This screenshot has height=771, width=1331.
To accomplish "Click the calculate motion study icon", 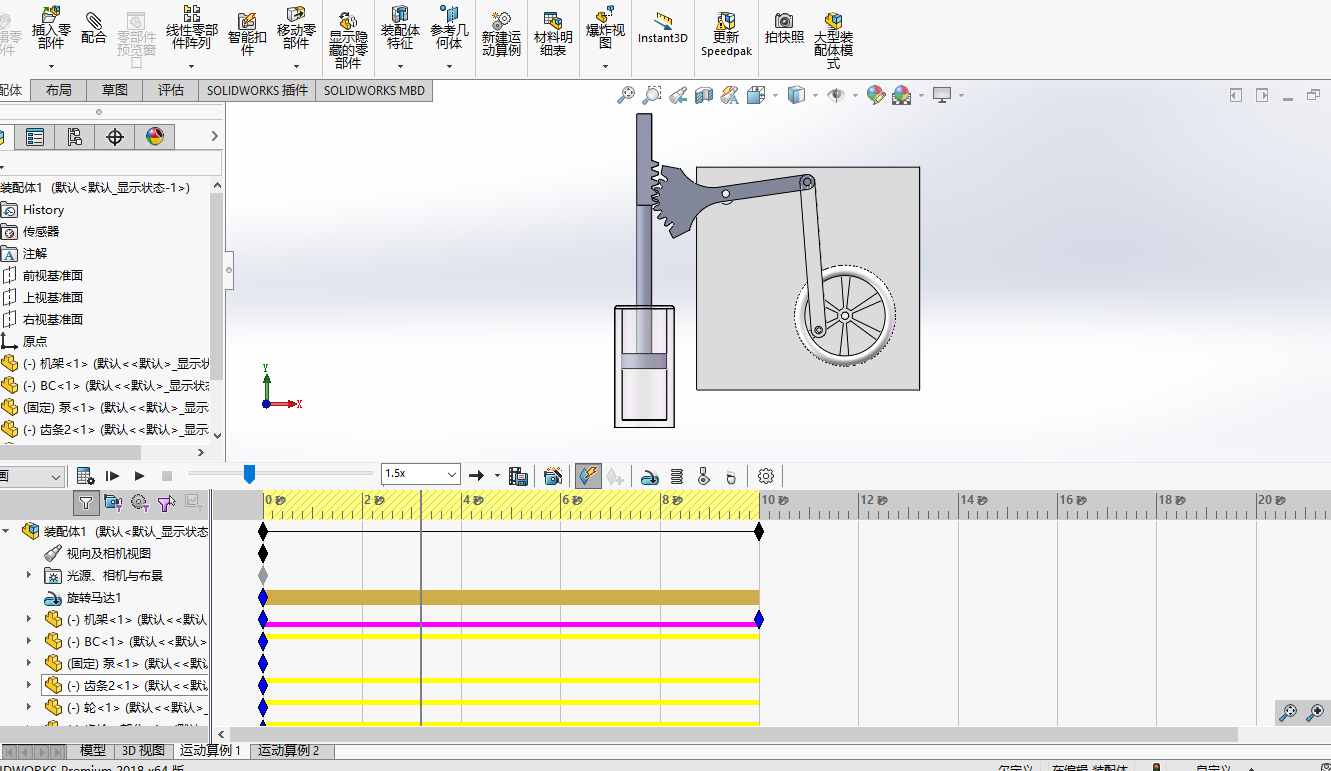I will [86, 476].
